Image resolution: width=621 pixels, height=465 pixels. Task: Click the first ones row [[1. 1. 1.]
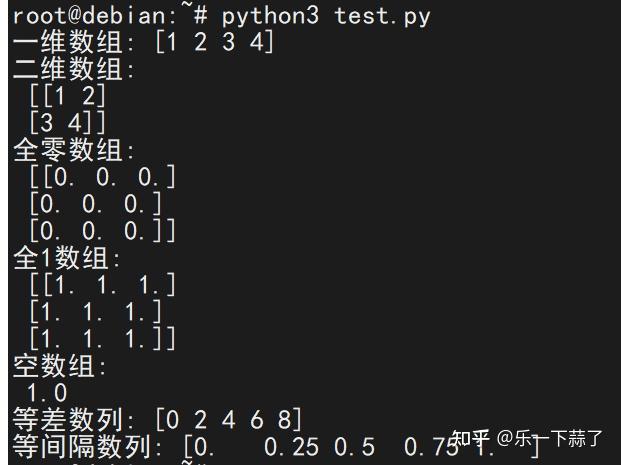pos(103,285)
